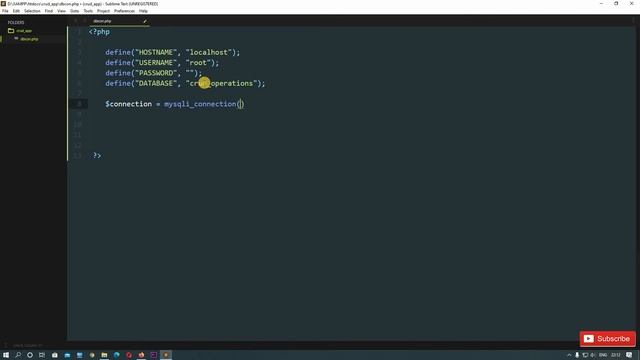The width and height of the screenshot is (640, 360).
Task: Open the Windows Start menu
Action: [6, 355]
